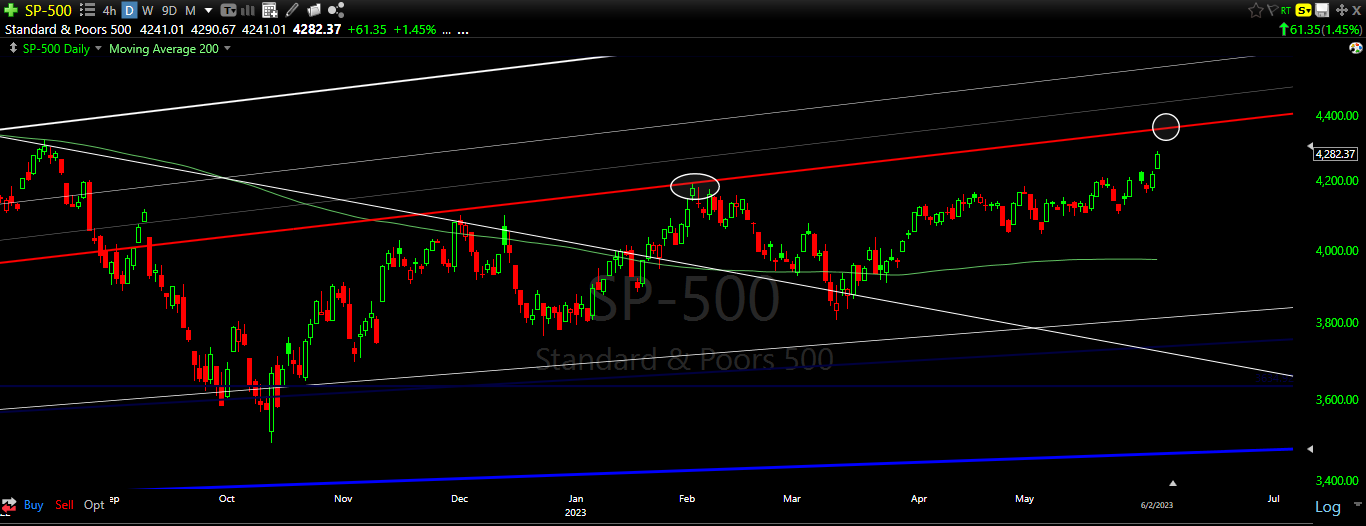Click the 3,600.00 price axis label
The image size is (1366, 526).
[x=1337, y=400]
